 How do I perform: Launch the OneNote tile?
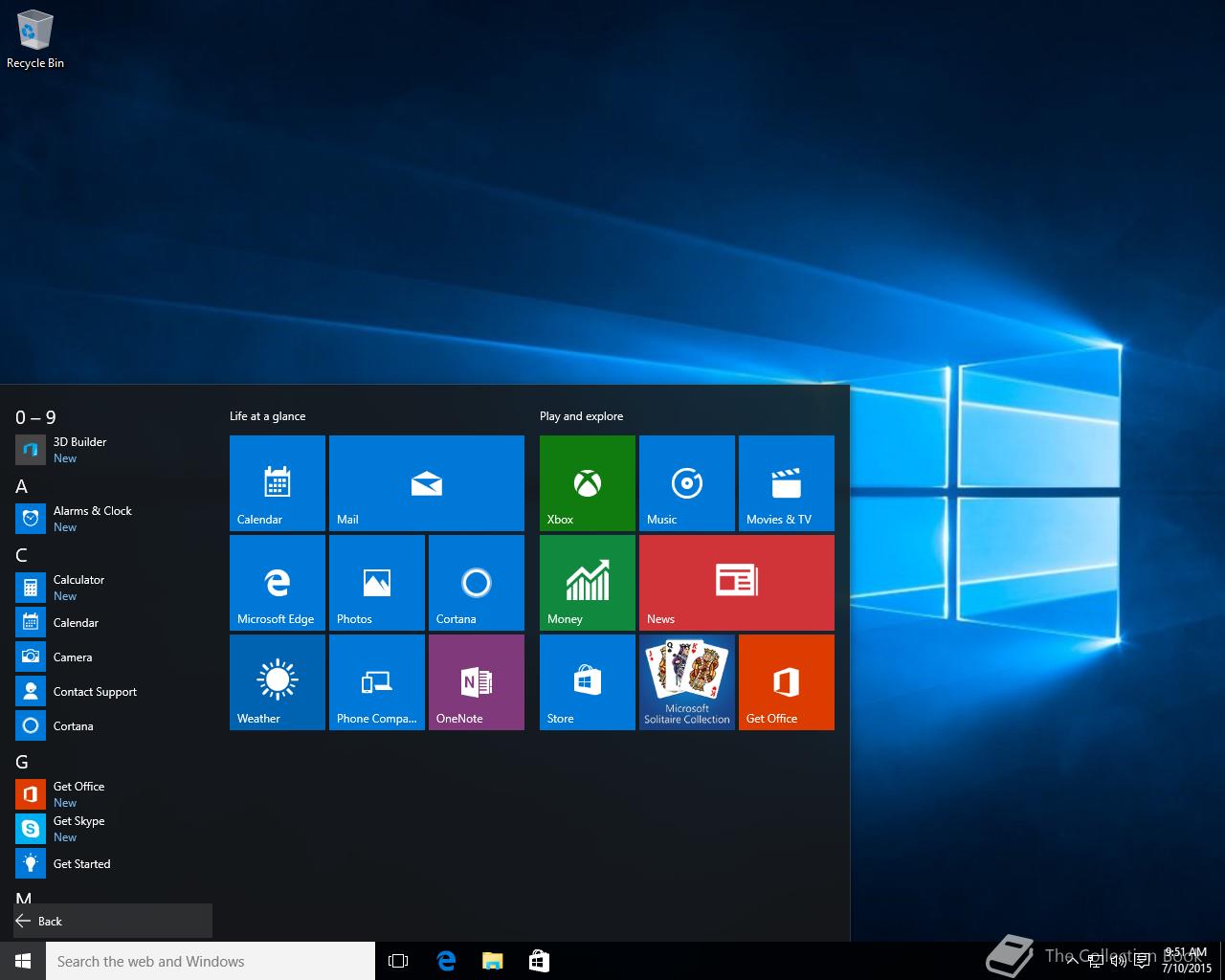click(477, 682)
